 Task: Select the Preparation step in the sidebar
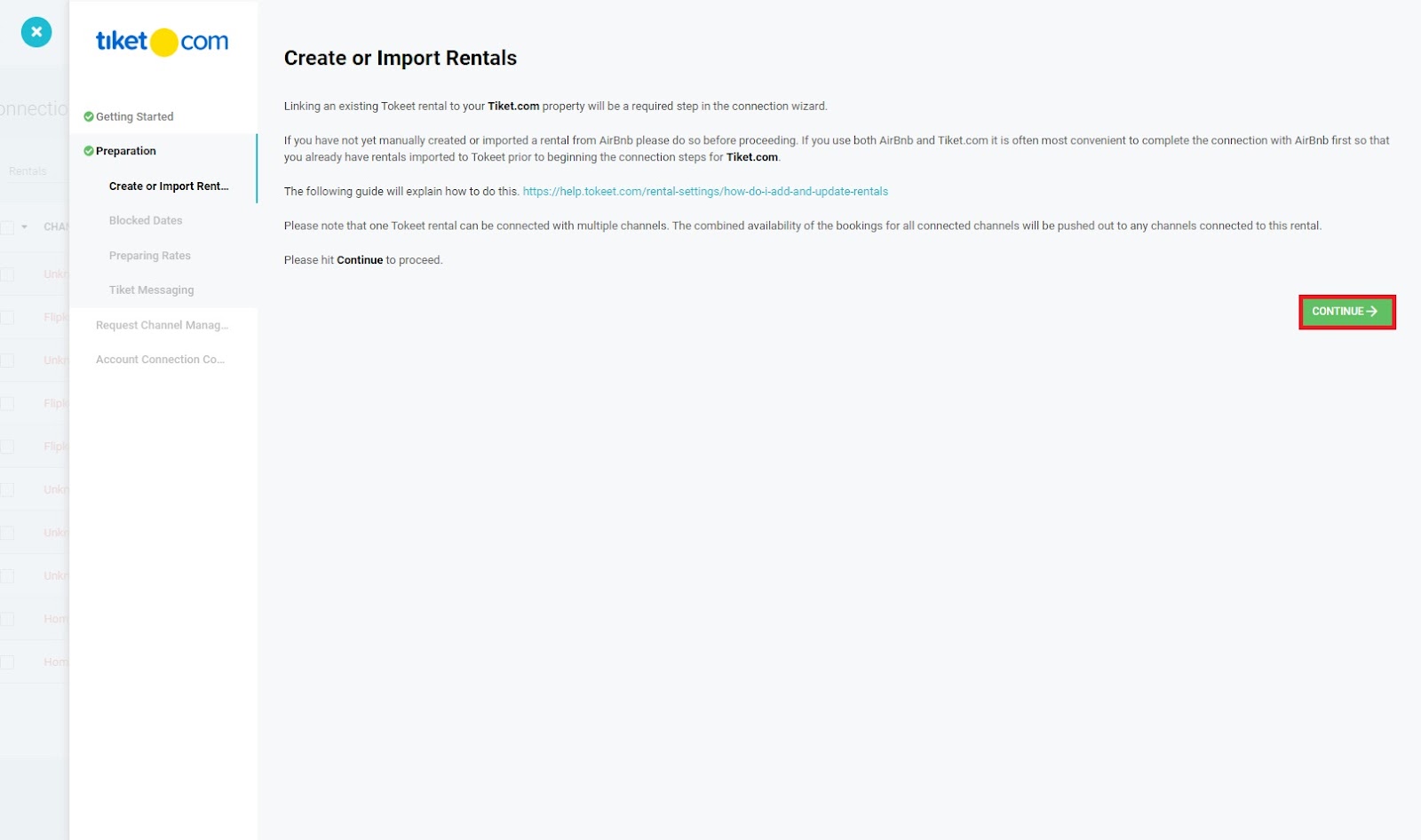click(126, 151)
